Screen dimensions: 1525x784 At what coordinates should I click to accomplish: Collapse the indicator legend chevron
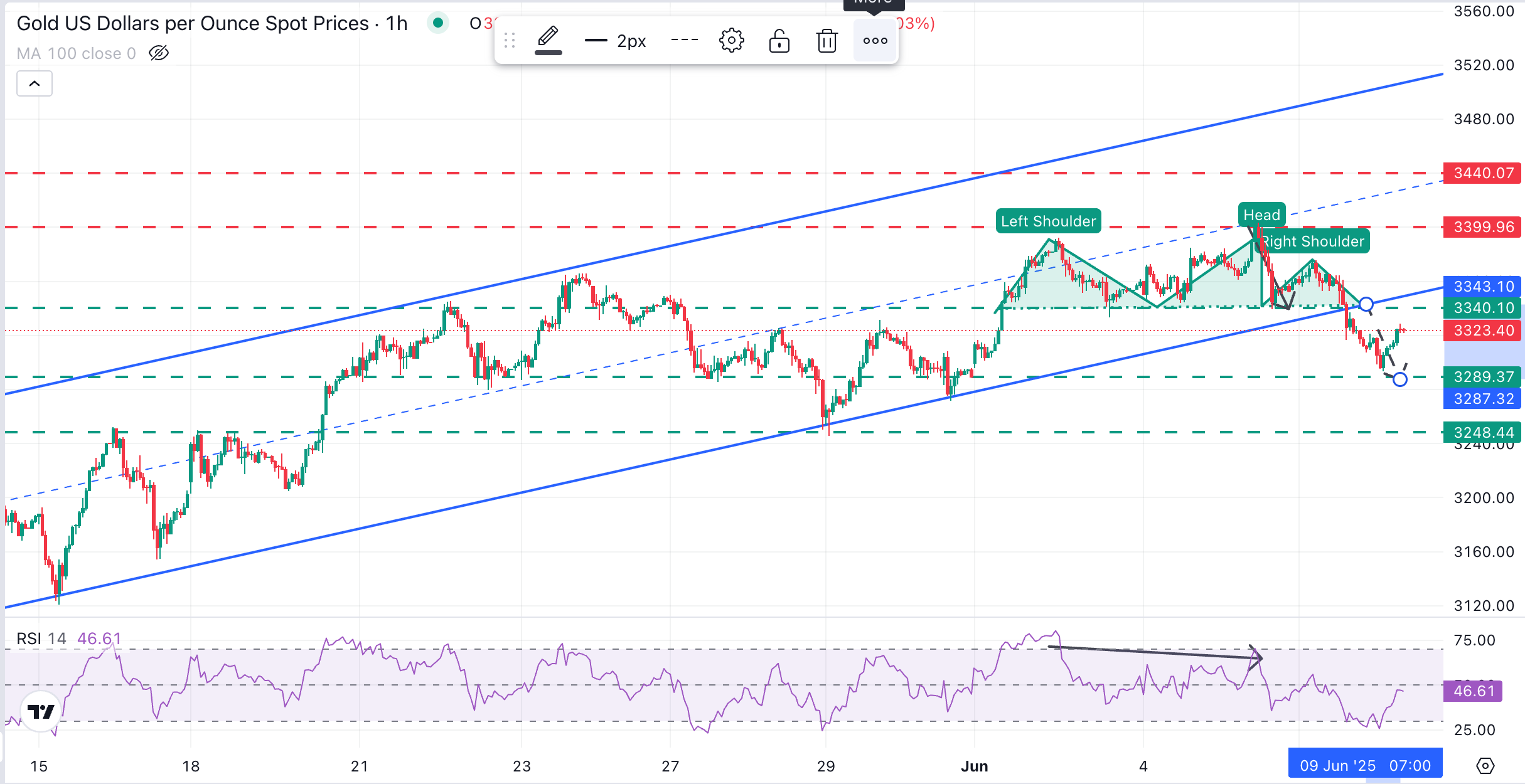click(35, 83)
